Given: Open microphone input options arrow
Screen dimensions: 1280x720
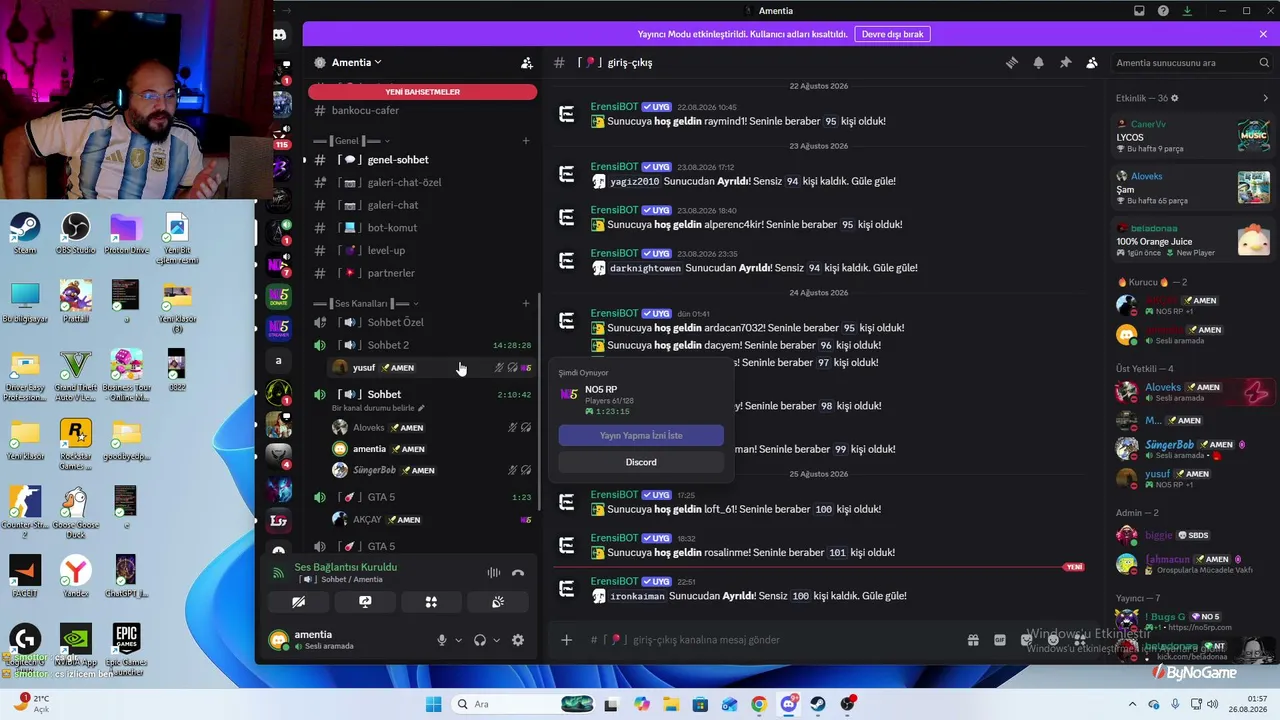Looking at the screenshot, I should [x=459, y=640].
